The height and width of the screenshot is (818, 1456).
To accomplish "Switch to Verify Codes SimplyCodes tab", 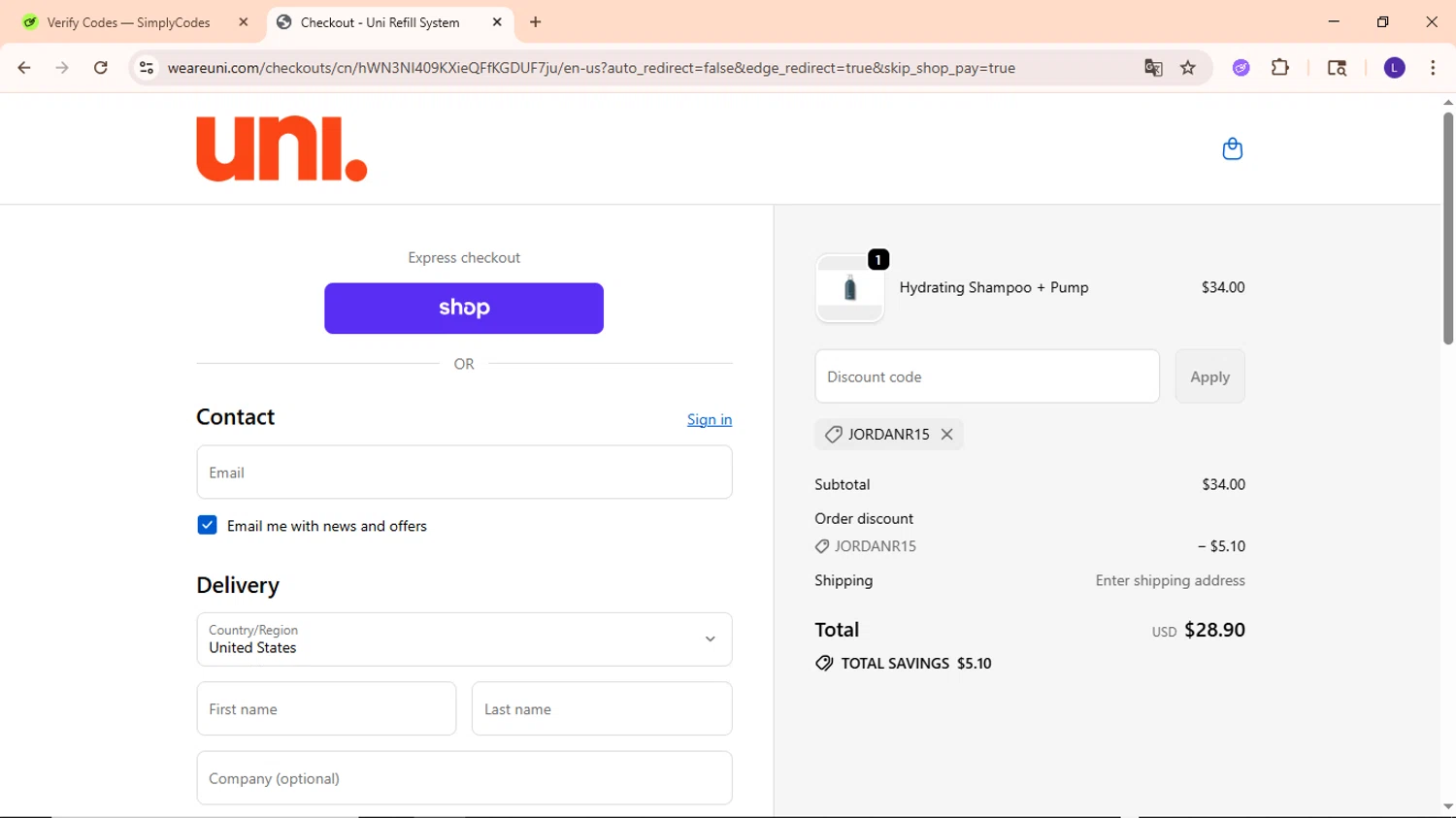I will (128, 22).
